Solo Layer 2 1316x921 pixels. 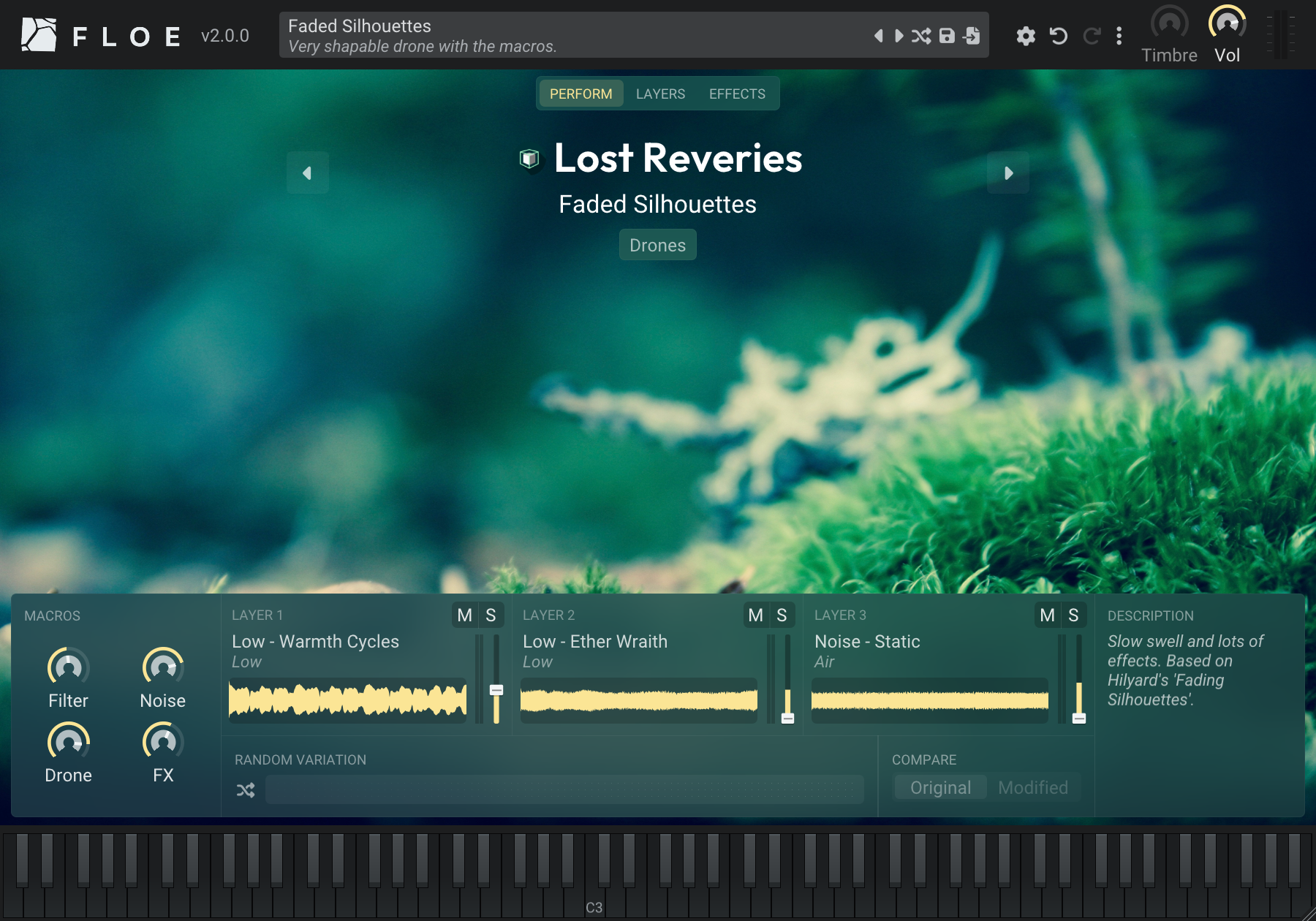click(x=782, y=615)
